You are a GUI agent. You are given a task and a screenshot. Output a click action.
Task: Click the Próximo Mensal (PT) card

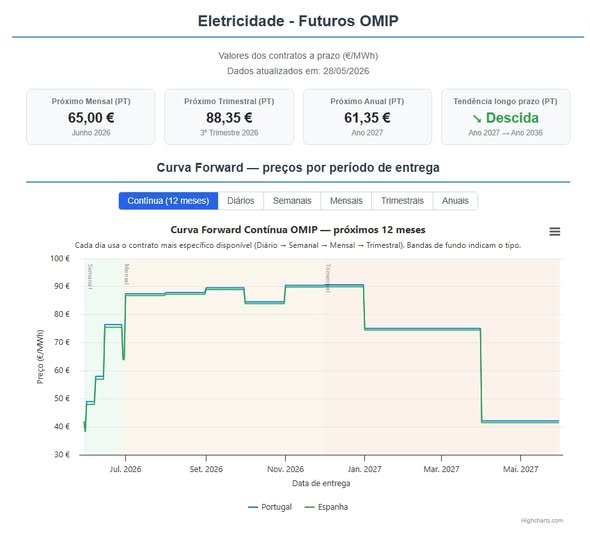(91, 117)
